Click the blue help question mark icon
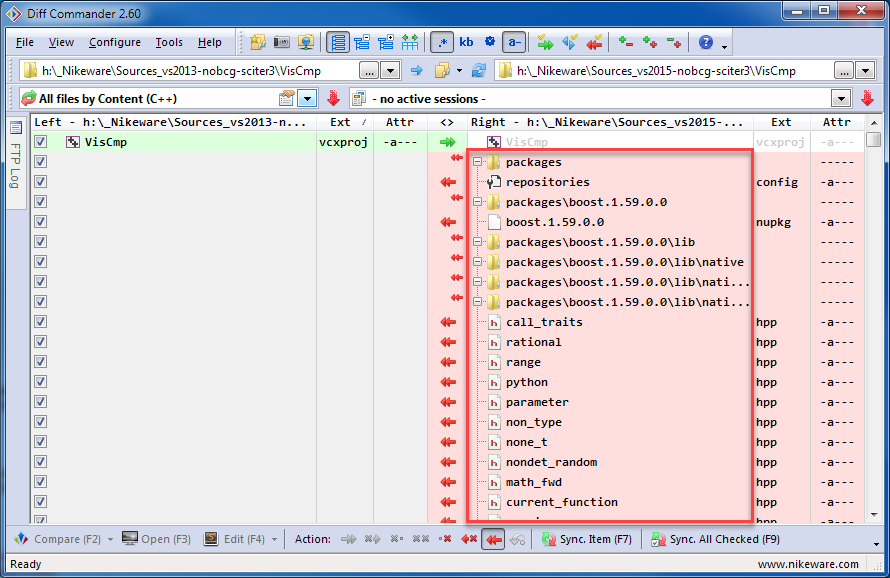Screen dimensions: 890x578 706,42
